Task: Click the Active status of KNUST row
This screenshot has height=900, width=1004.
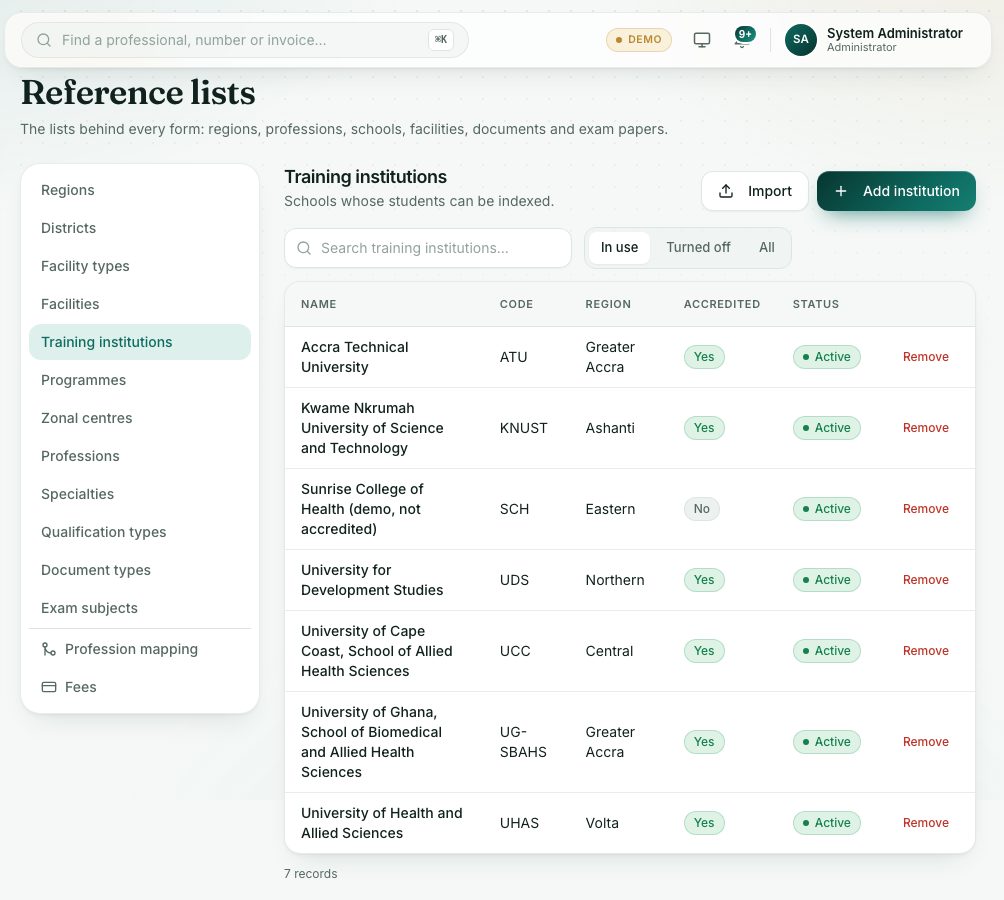Action: pyautogui.click(x=826, y=428)
